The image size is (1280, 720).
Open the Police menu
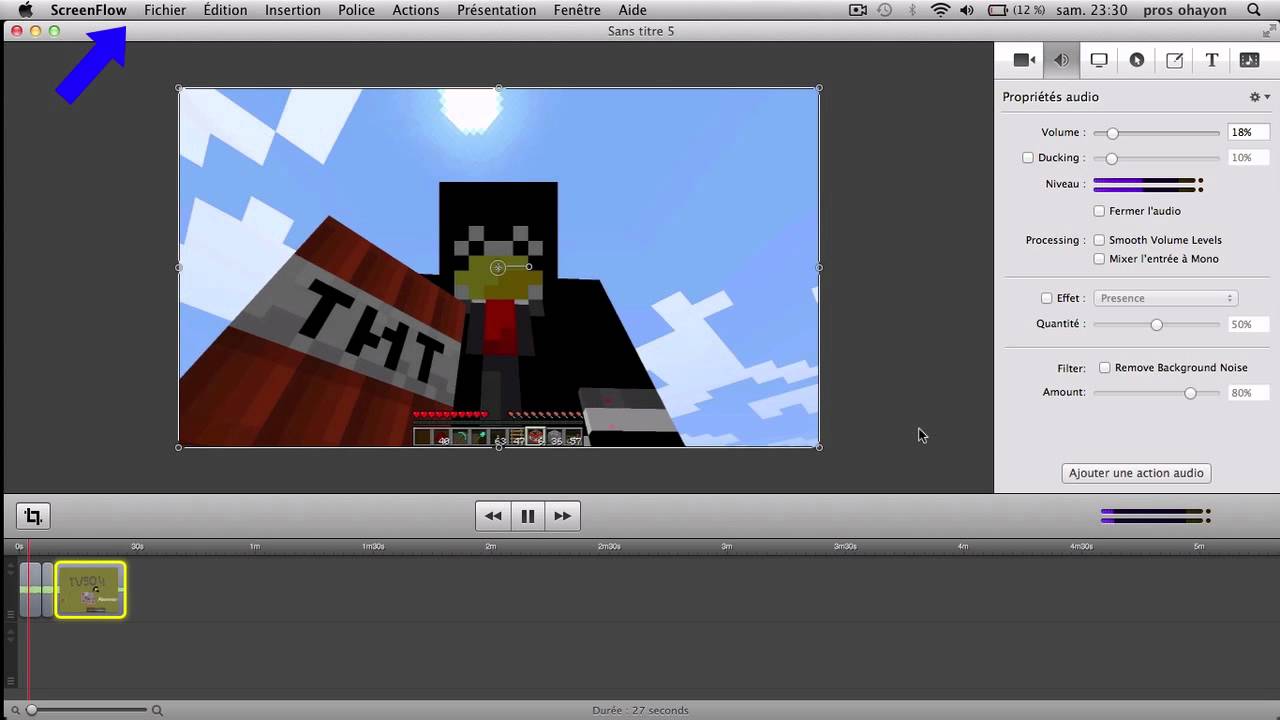tap(356, 10)
